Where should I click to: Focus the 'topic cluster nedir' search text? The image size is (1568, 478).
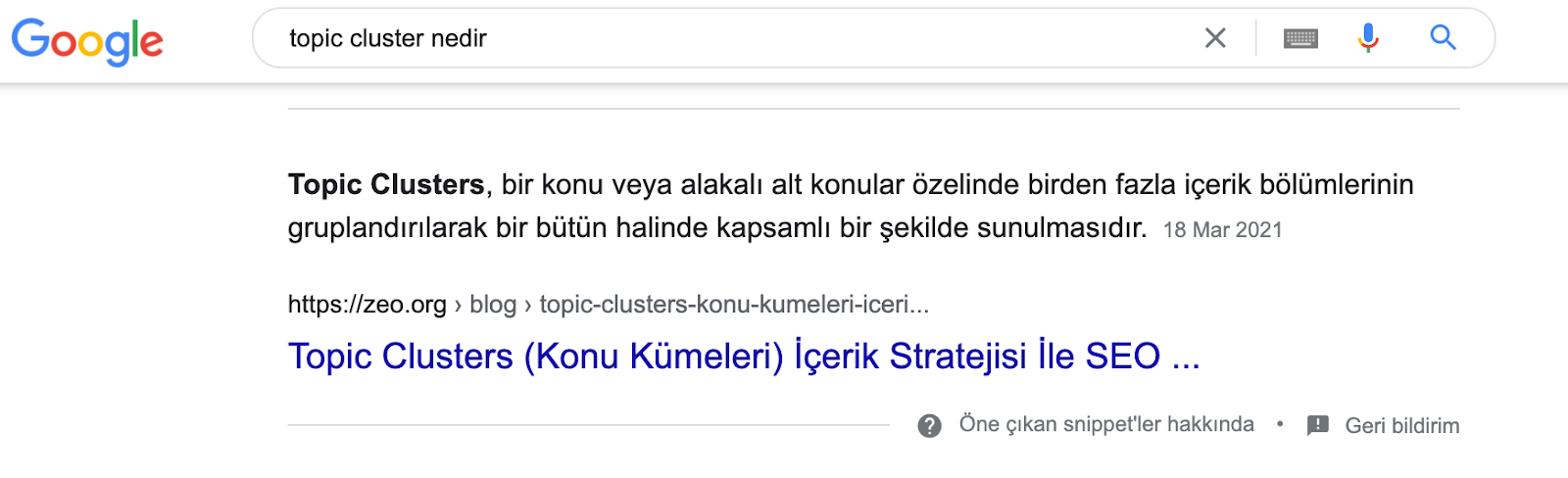point(388,38)
